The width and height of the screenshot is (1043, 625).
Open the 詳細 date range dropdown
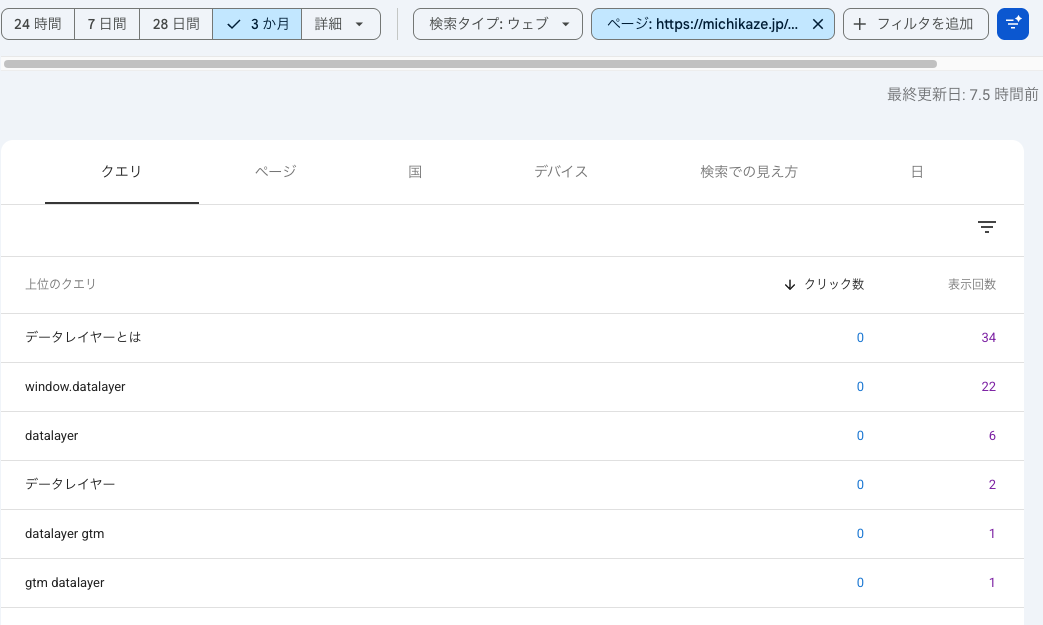[341, 24]
